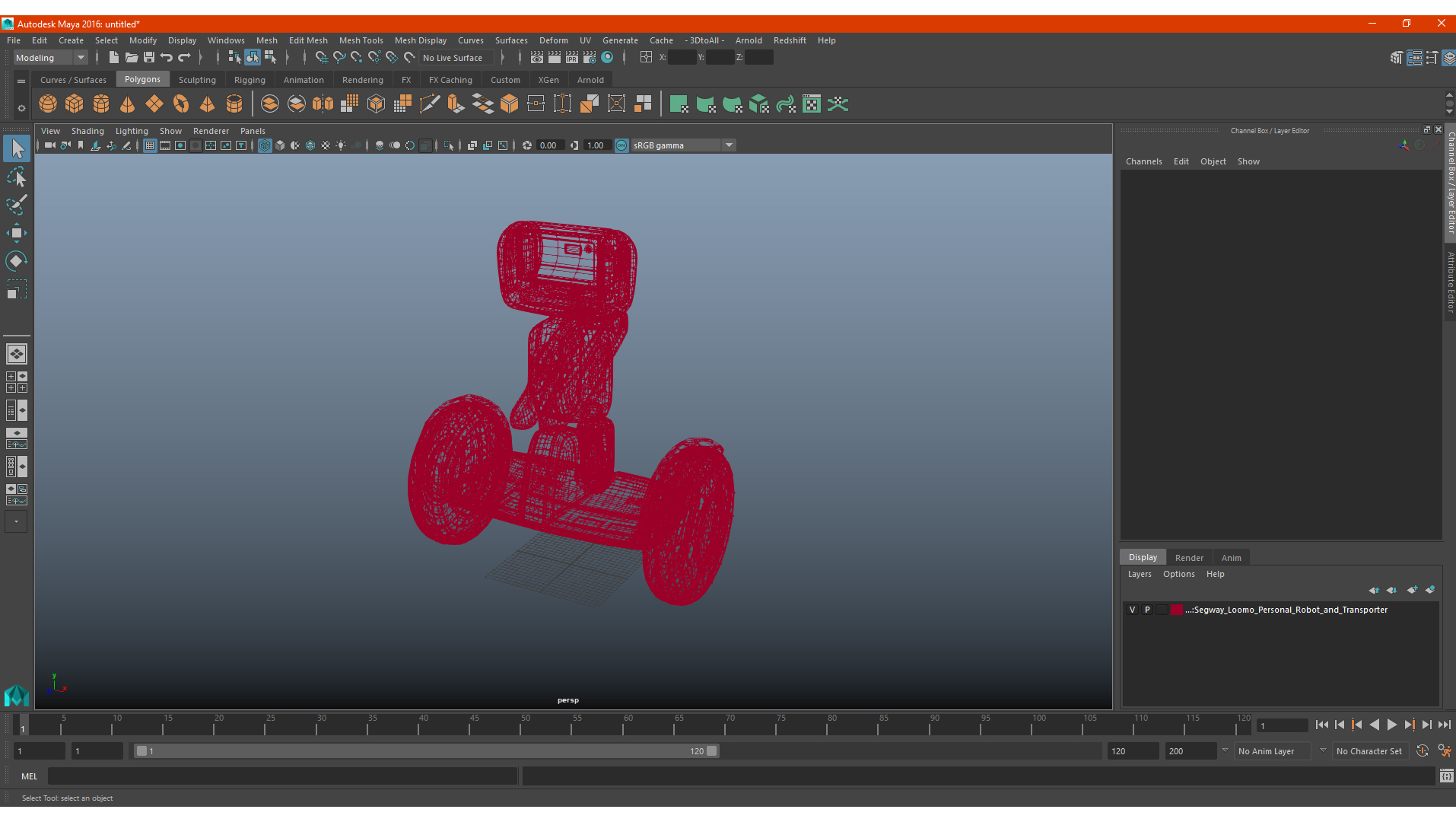Switch to the Rigging shelf tab
This screenshot has width=1456, height=822.
(x=250, y=80)
